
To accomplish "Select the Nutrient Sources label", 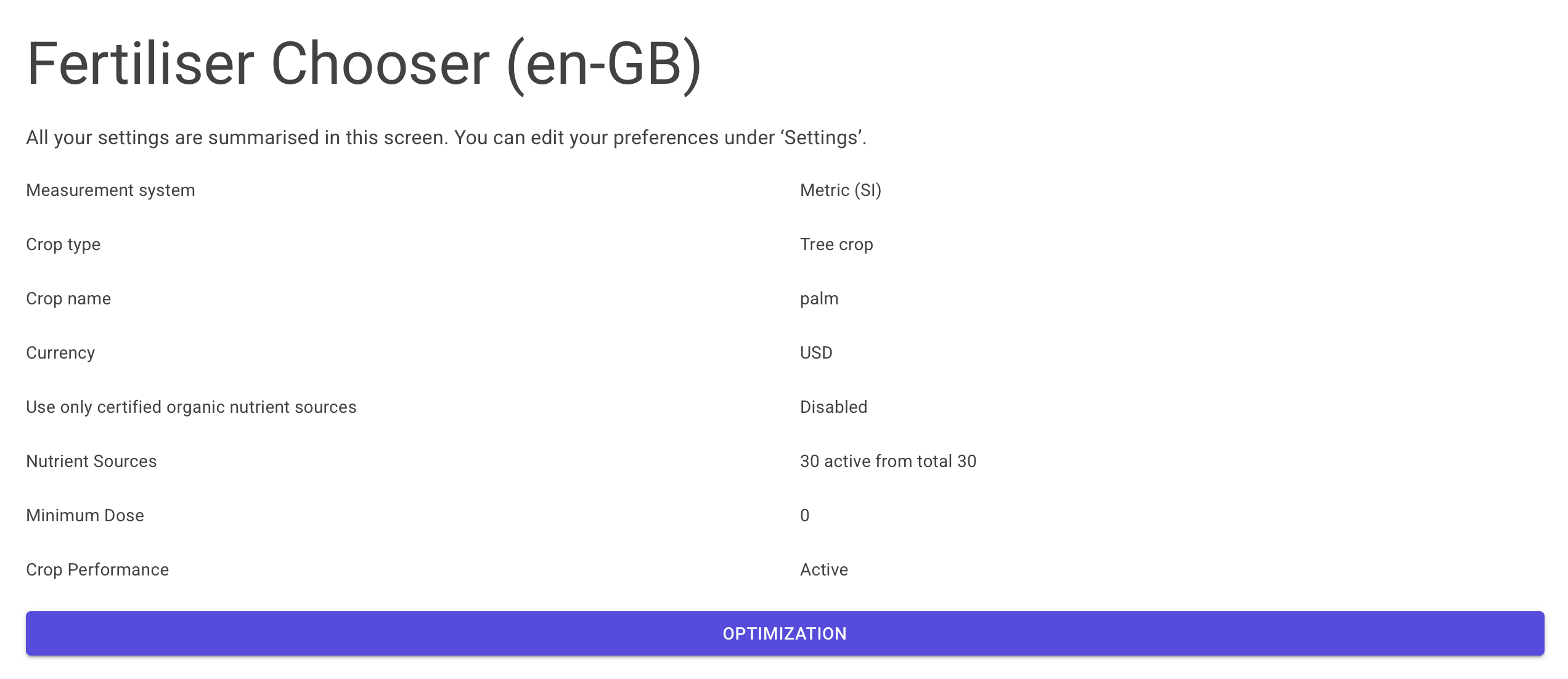I will tap(91, 461).
